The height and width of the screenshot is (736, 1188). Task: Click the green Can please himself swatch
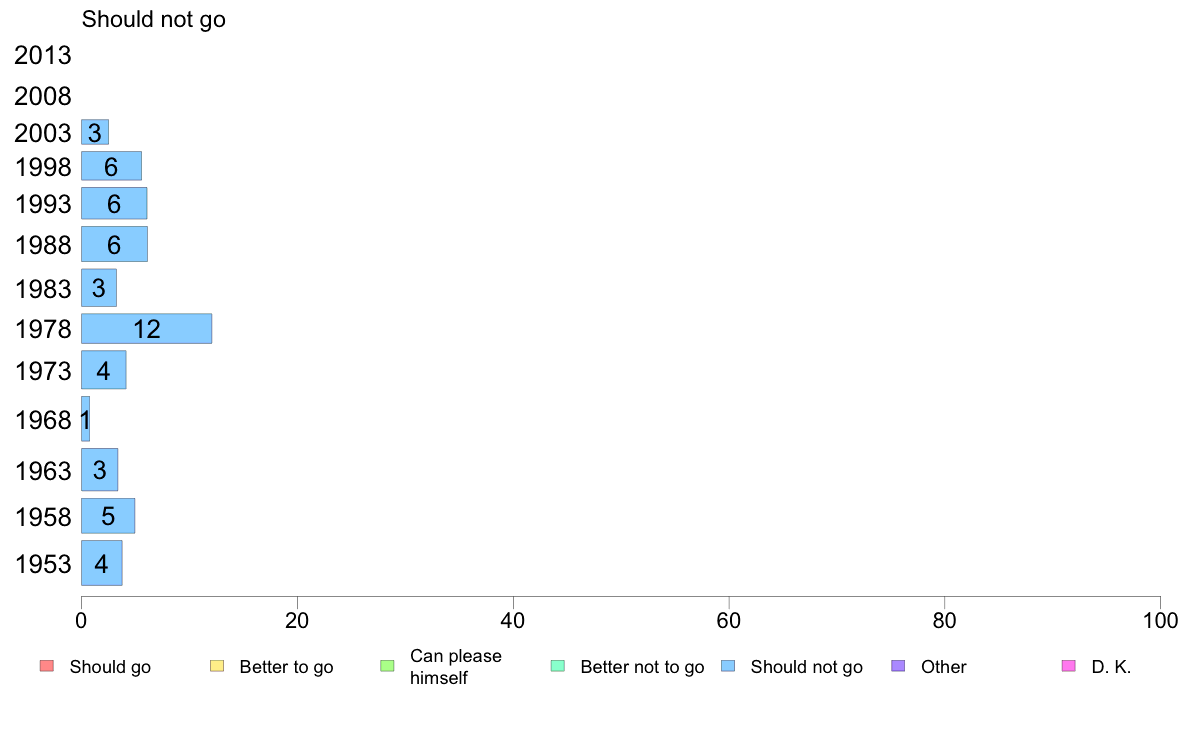coord(387,666)
